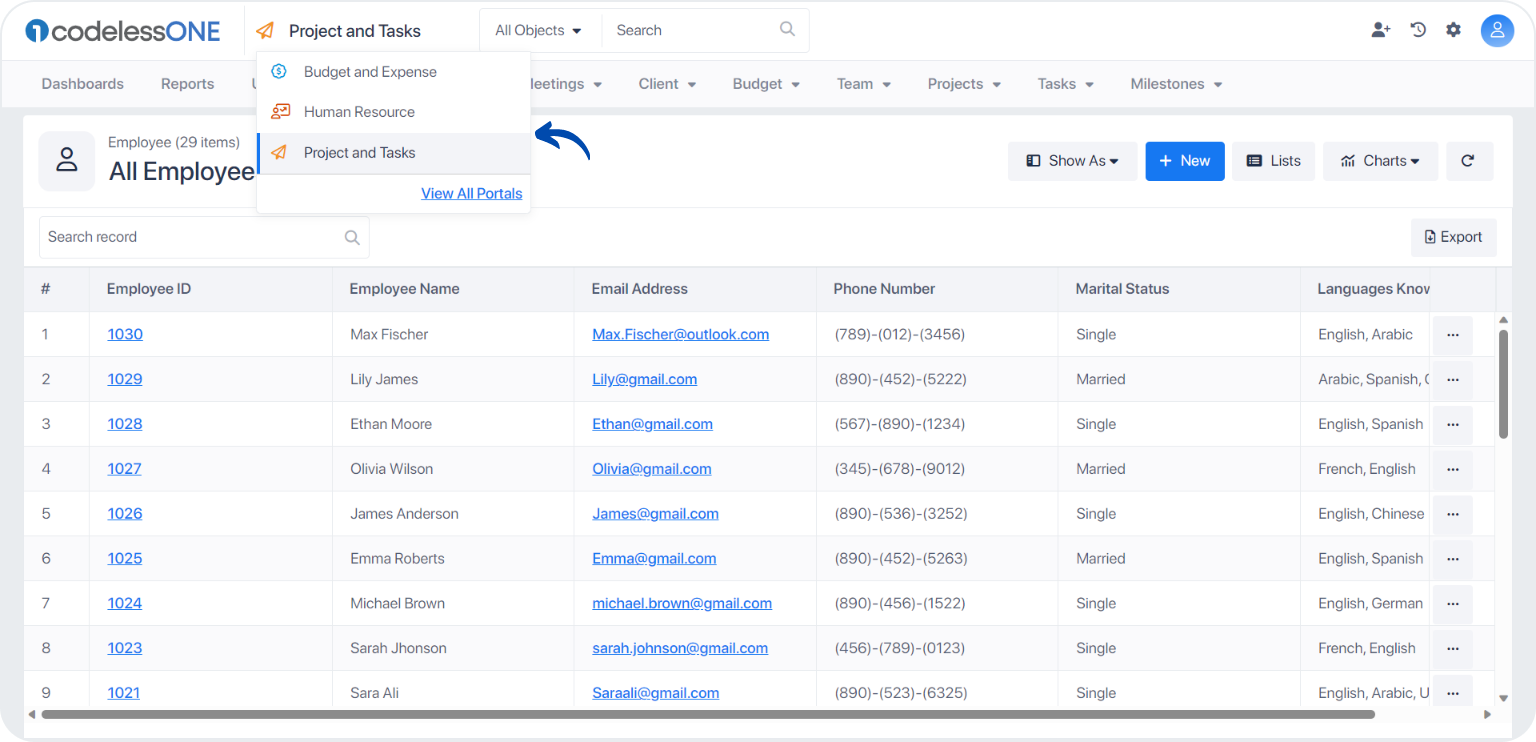Image resolution: width=1536 pixels, height=742 pixels.
Task: Click the global search magnifier icon
Action: (787, 29)
